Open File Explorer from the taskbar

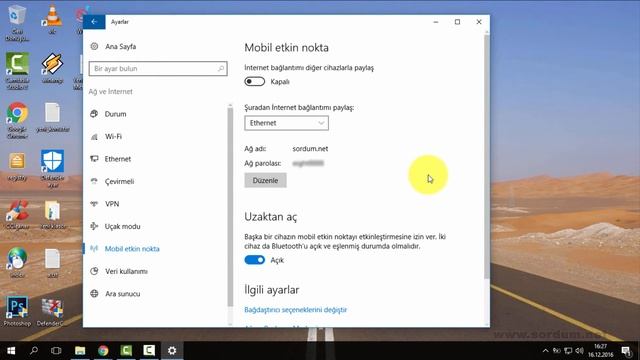(80, 351)
